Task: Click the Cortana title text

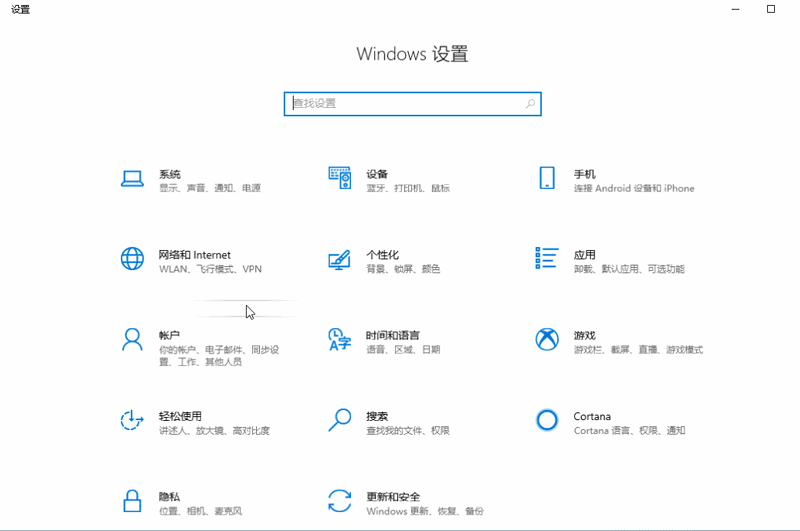Action: [592, 416]
